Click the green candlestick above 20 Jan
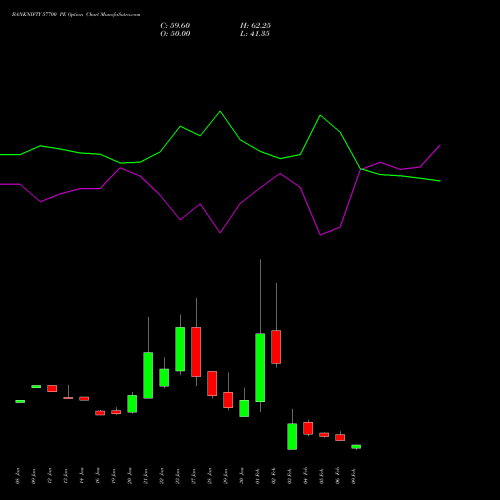 tap(132, 404)
